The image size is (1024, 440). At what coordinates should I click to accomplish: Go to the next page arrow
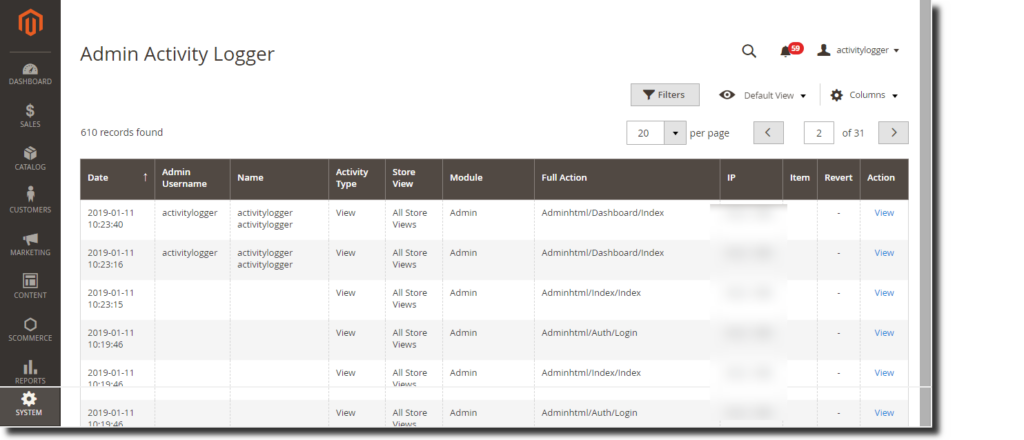pyautogui.click(x=893, y=133)
